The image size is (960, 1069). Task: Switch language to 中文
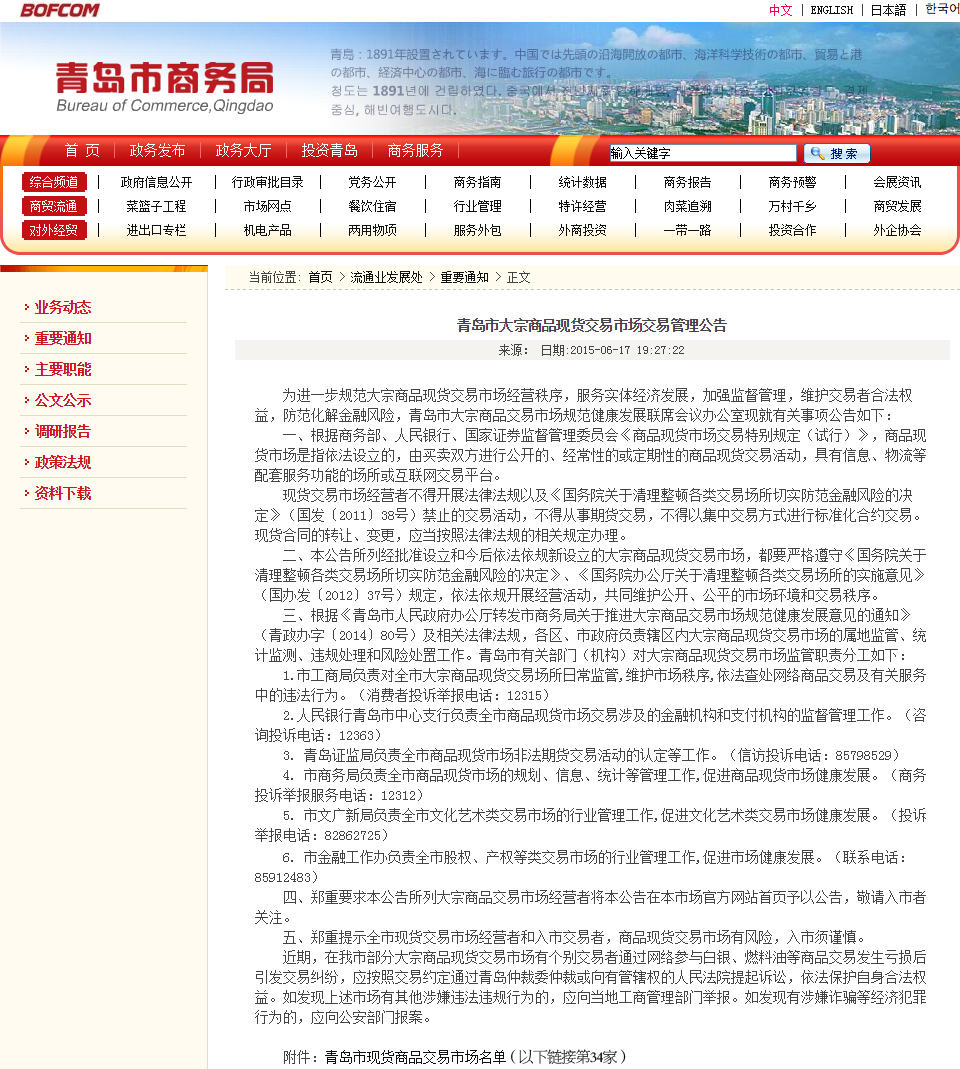[781, 10]
